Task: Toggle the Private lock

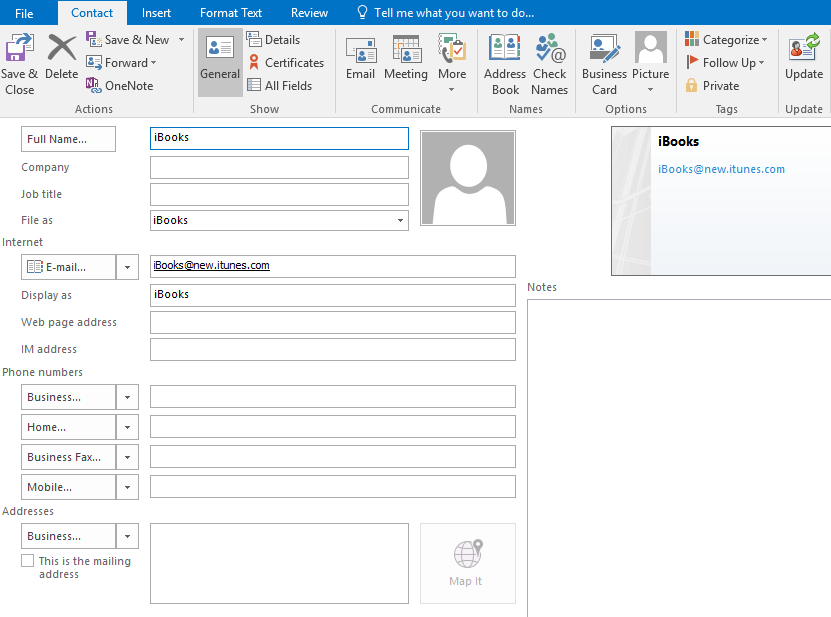Action: [712, 85]
